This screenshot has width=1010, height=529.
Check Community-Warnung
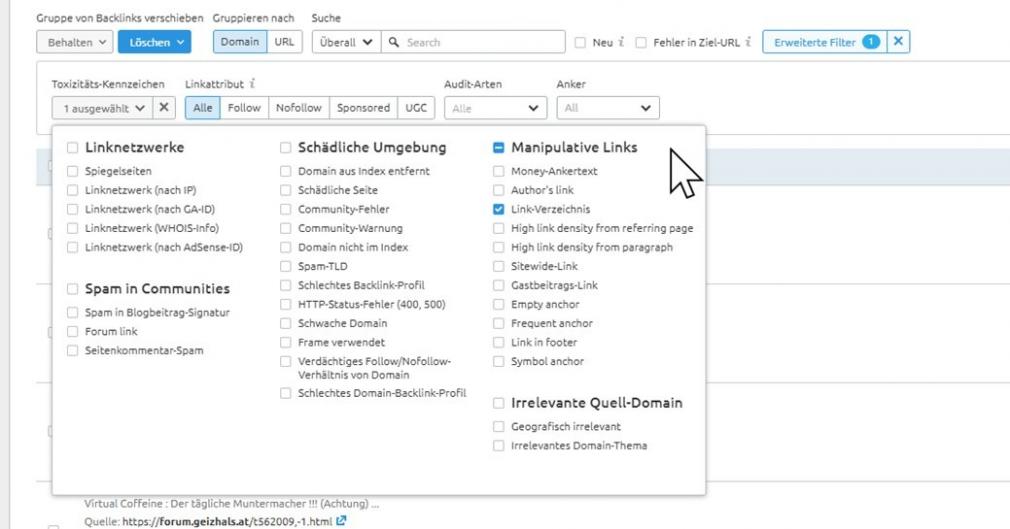coord(285,228)
